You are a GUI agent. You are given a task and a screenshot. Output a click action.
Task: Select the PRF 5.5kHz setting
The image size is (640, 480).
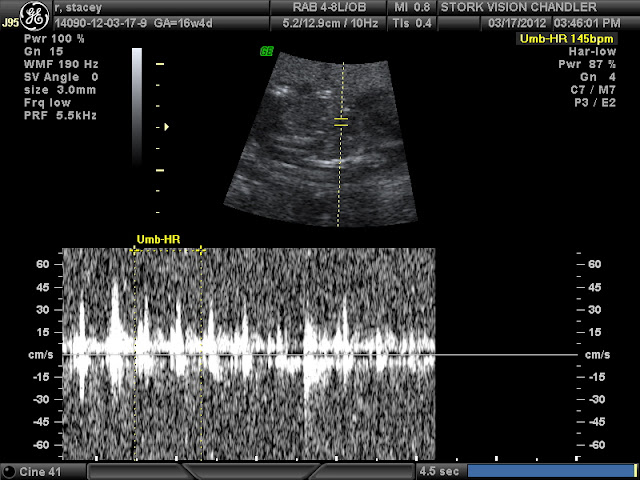(x=60, y=116)
